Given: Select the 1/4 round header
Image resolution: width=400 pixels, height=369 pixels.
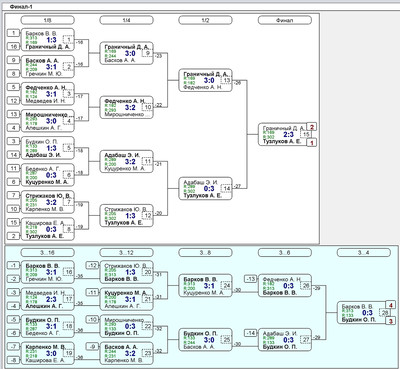Looking at the screenshot, I should click(x=126, y=20).
